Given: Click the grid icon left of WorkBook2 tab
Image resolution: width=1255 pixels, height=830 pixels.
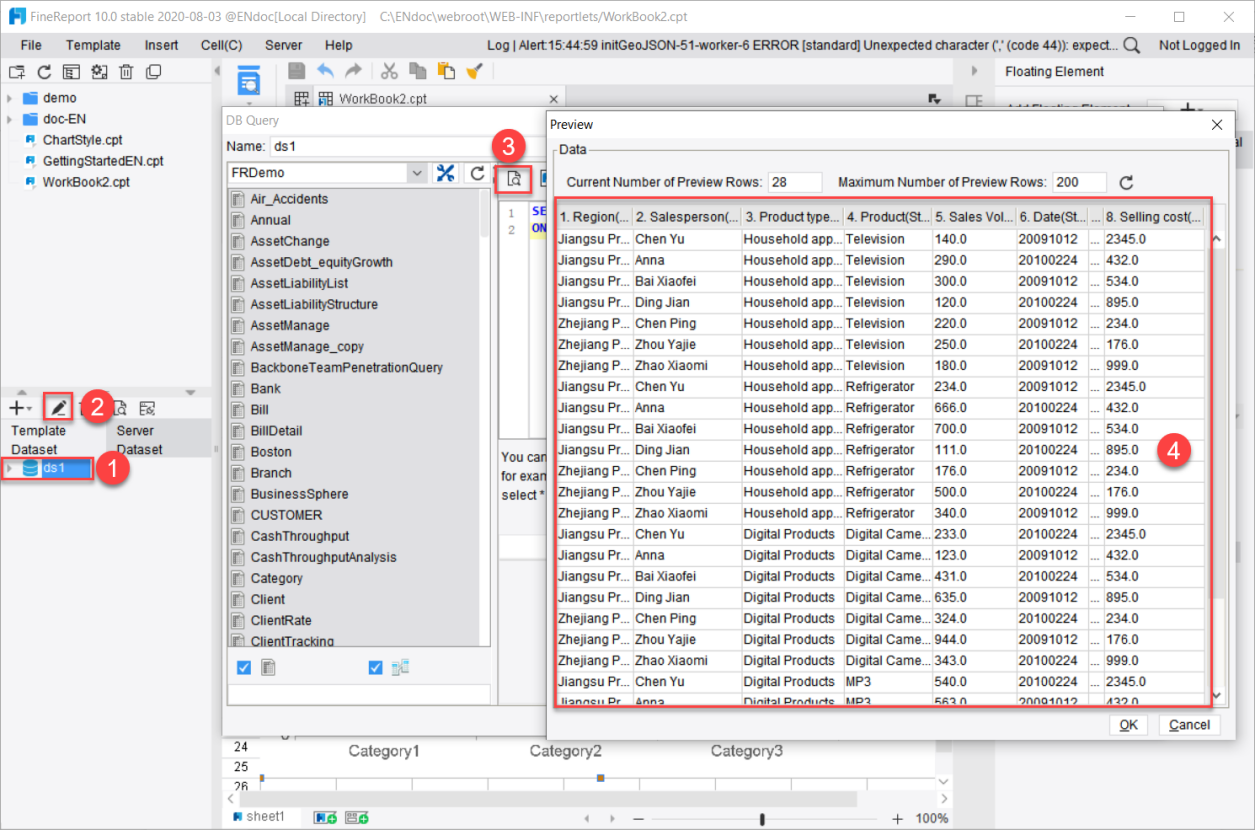Looking at the screenshot, I should (x=301, y=98).
